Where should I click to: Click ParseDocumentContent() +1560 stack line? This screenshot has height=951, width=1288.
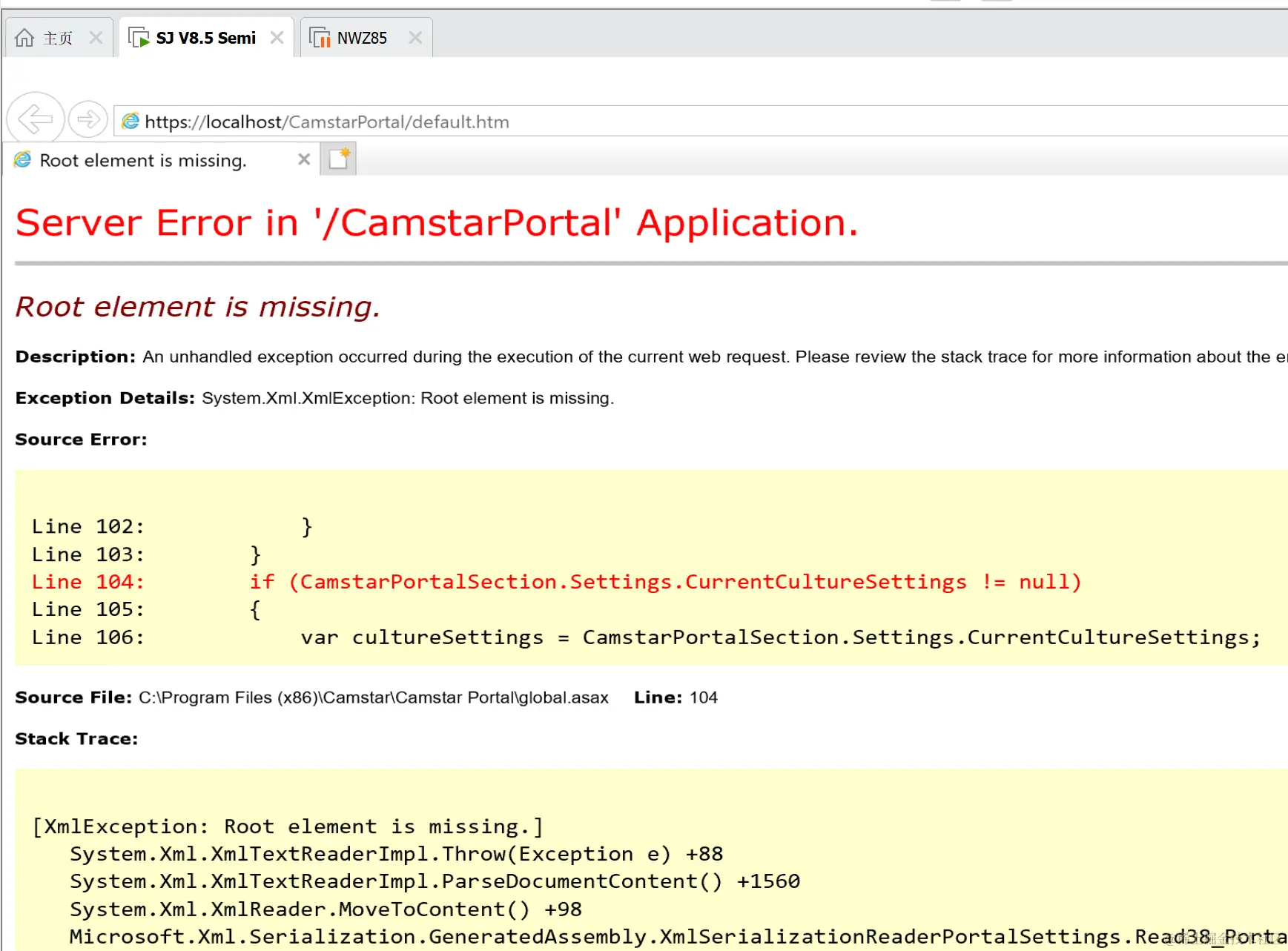coord(435,881)
